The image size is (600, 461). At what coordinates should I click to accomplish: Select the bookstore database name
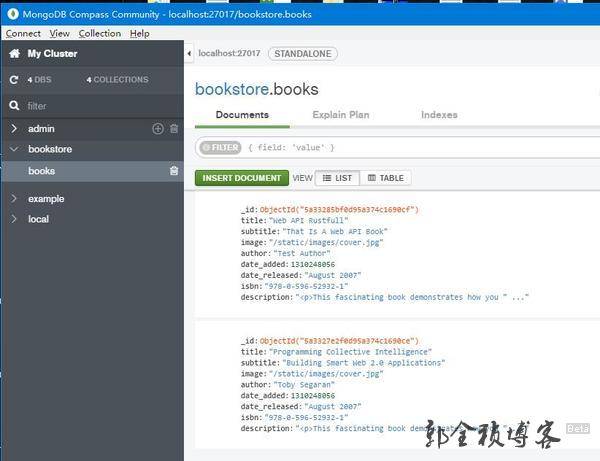coord(50,149)
